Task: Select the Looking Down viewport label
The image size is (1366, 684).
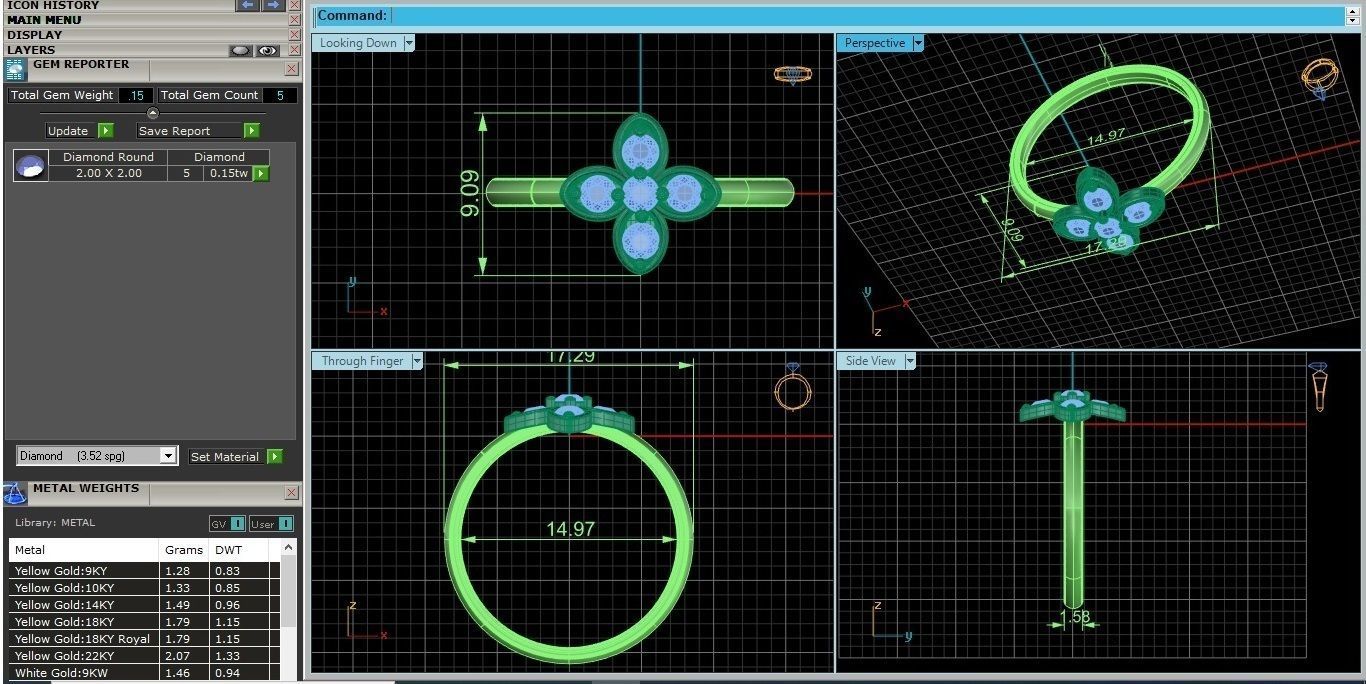Action: 358,43
